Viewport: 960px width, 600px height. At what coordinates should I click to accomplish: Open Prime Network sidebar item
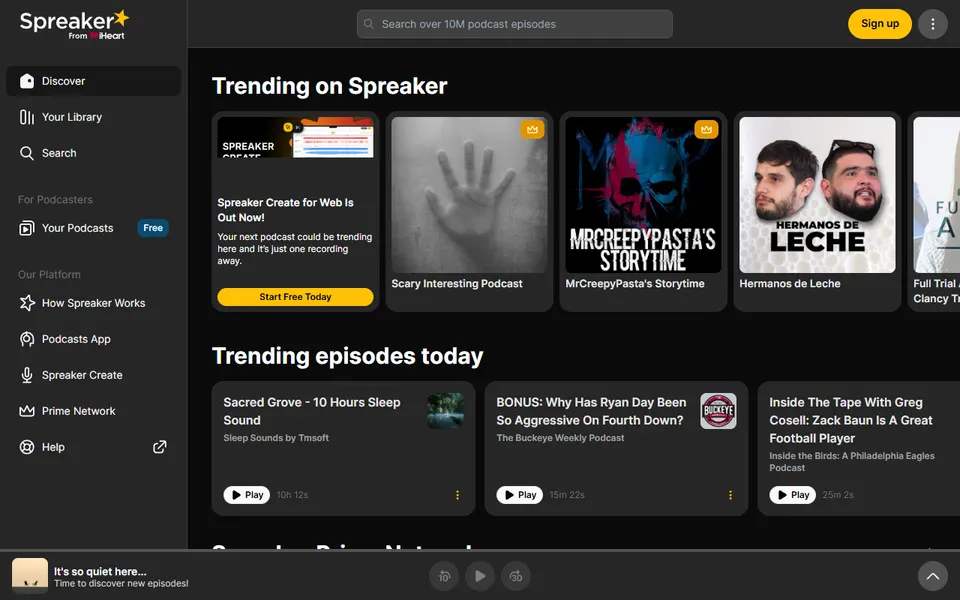[x=93, y=411]
